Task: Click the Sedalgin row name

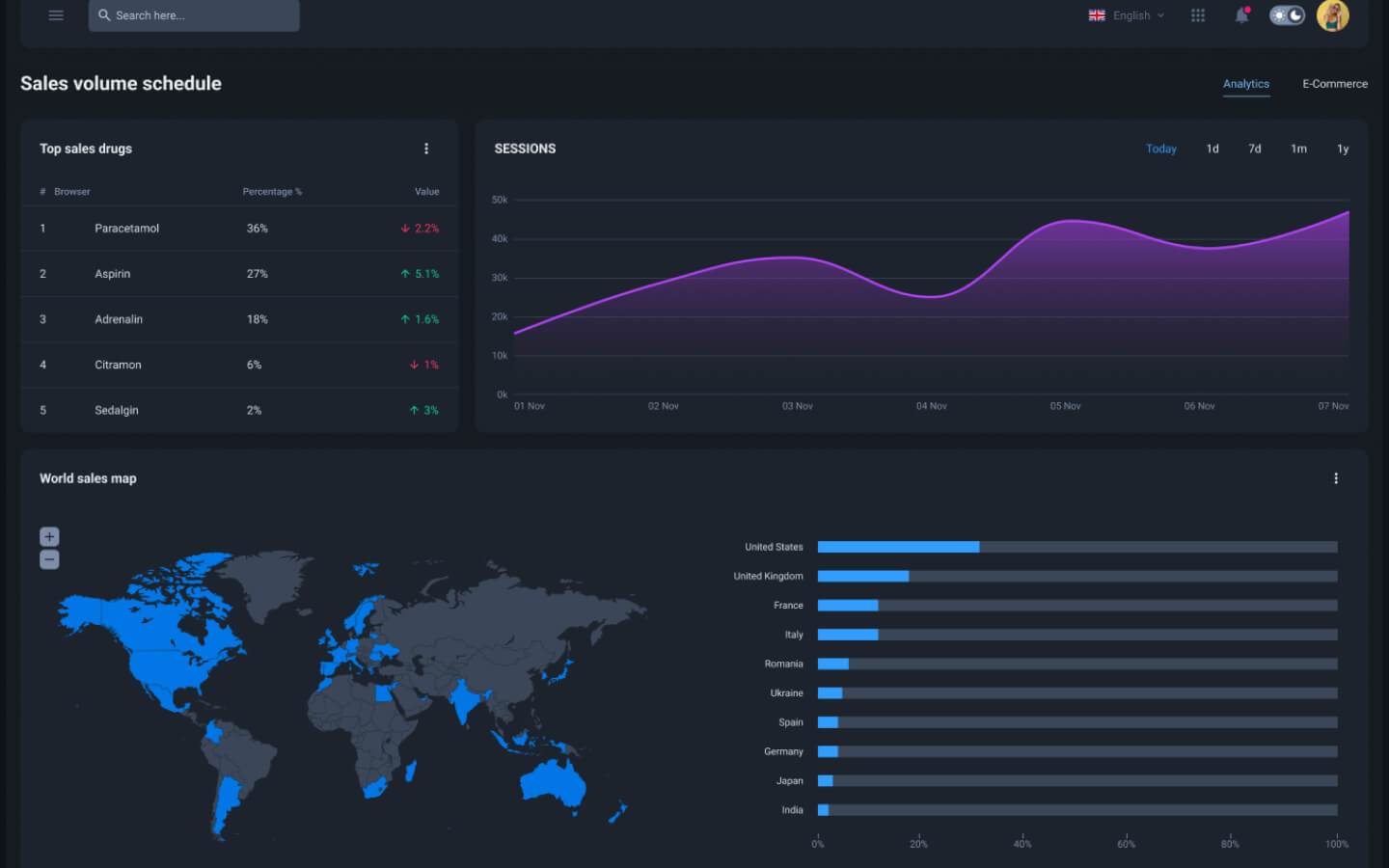Action: point(117,410)
